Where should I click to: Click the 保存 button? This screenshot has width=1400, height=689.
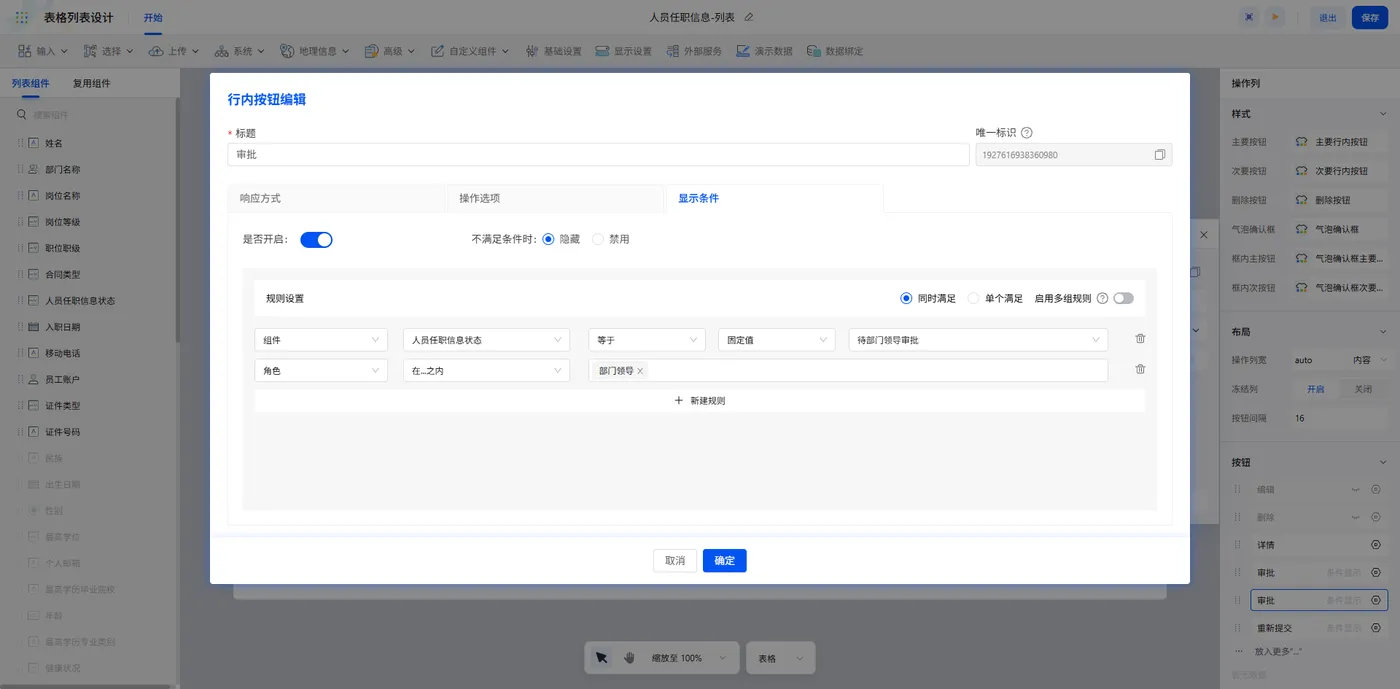click(x=1369, y=17)
